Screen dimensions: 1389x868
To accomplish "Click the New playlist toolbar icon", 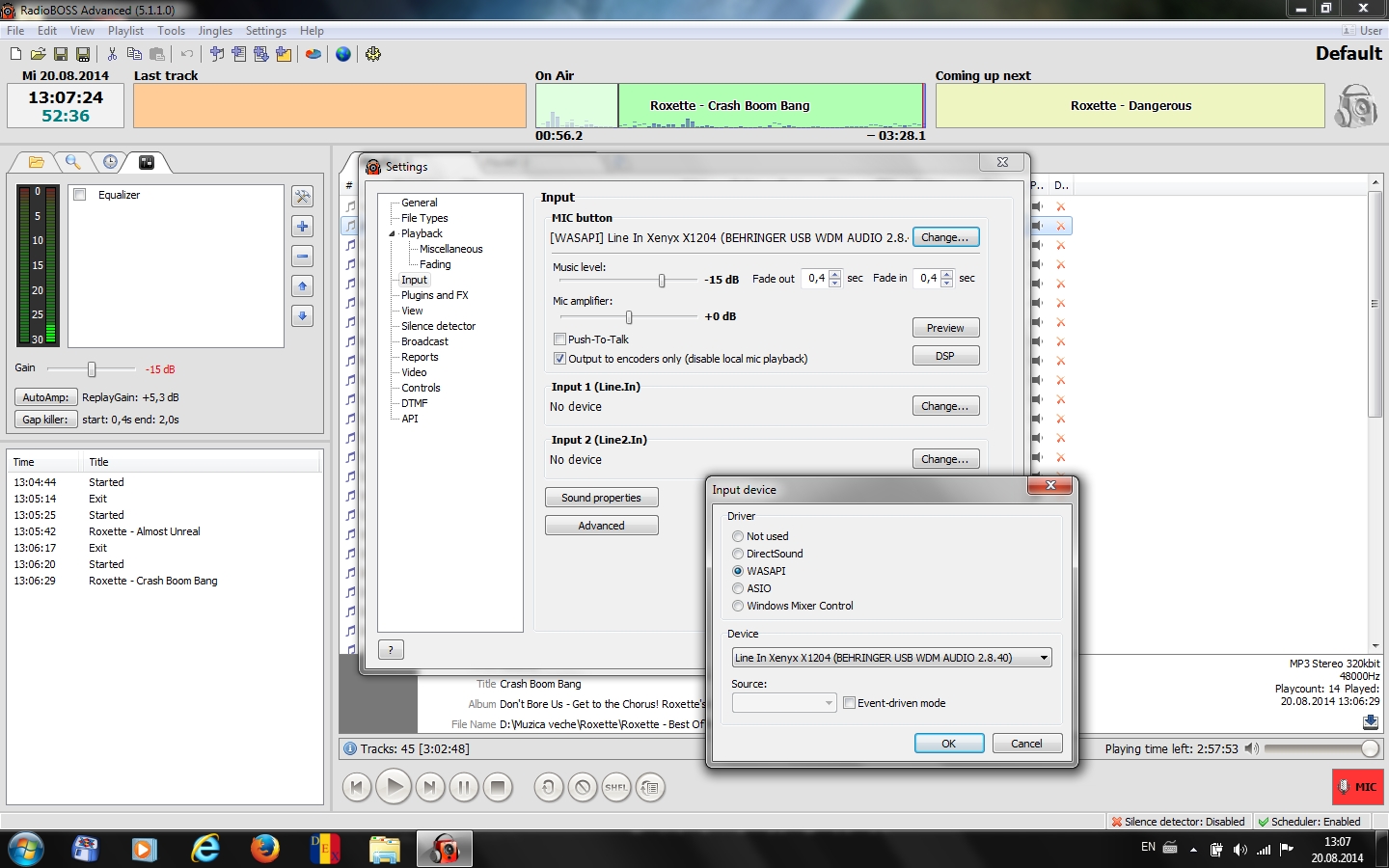I will click(15, 54).
